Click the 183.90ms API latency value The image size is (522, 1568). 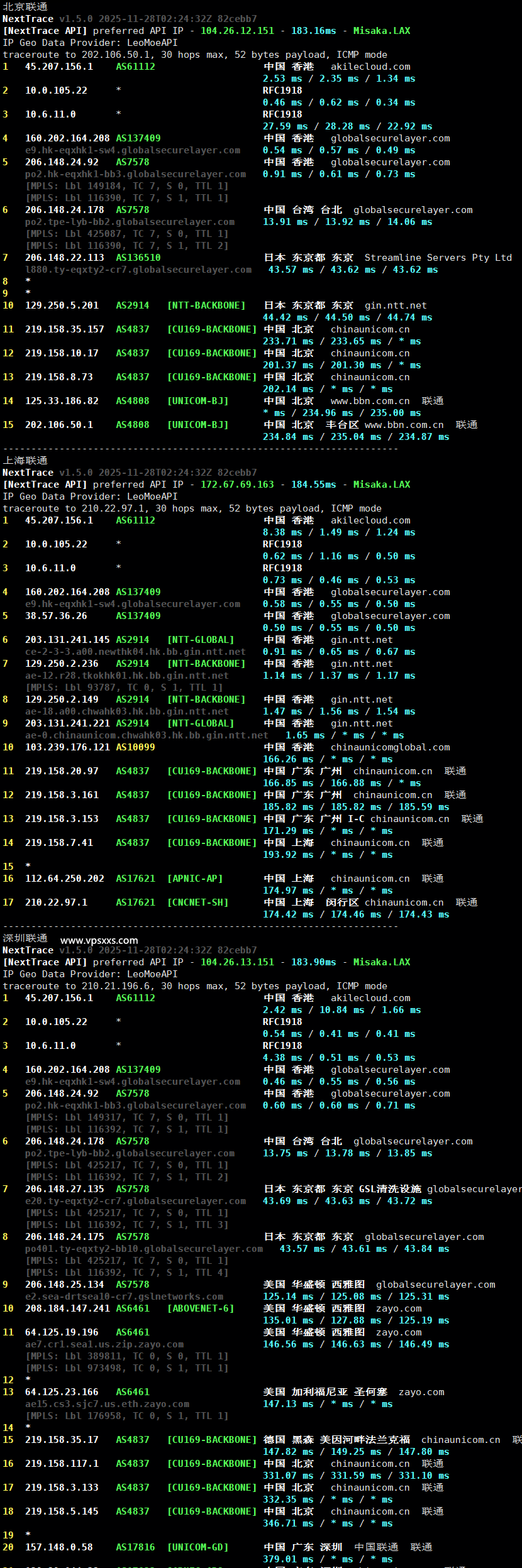click(x=313, y=962)
